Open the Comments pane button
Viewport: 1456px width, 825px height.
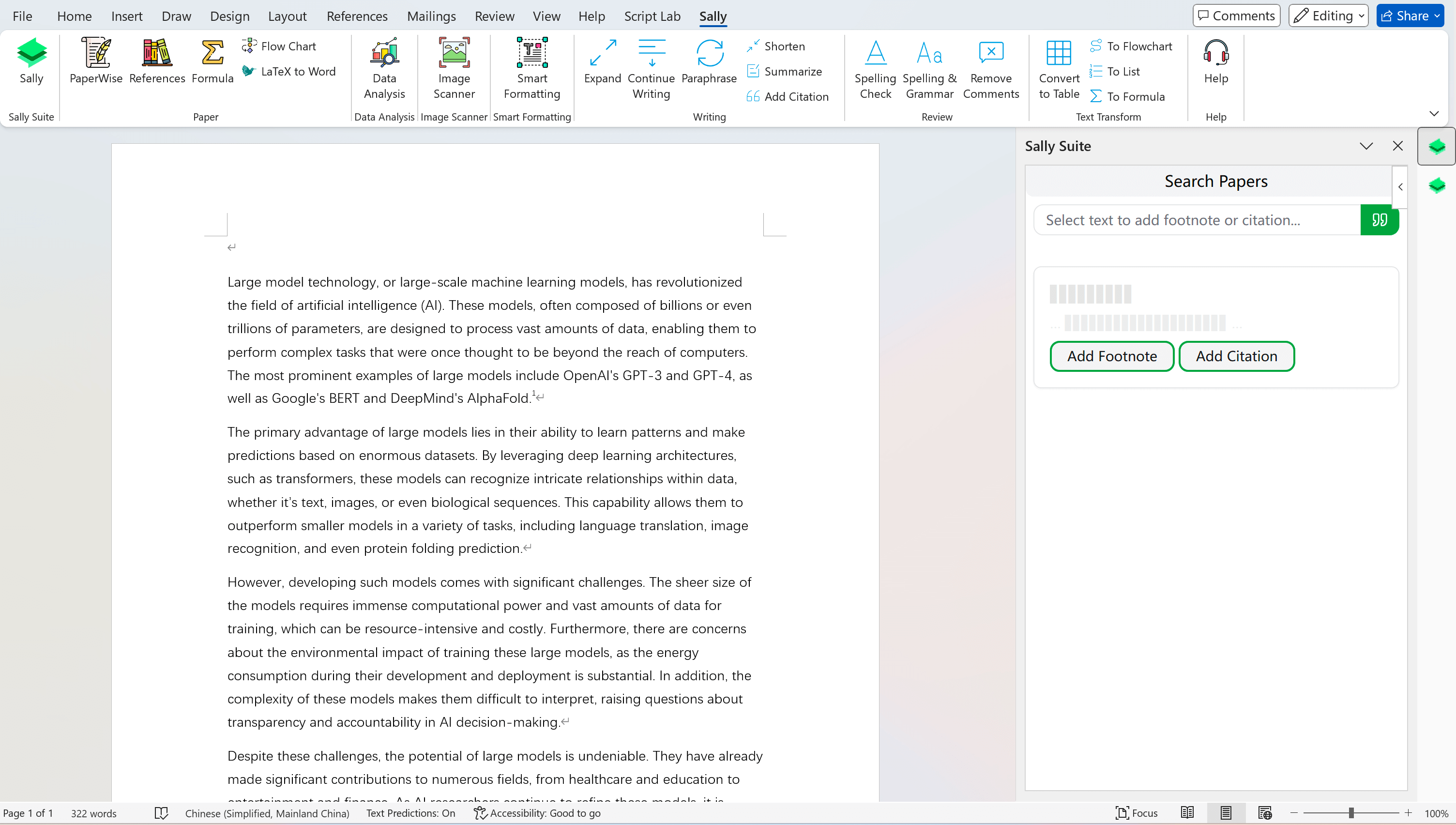click(1236, 16)
